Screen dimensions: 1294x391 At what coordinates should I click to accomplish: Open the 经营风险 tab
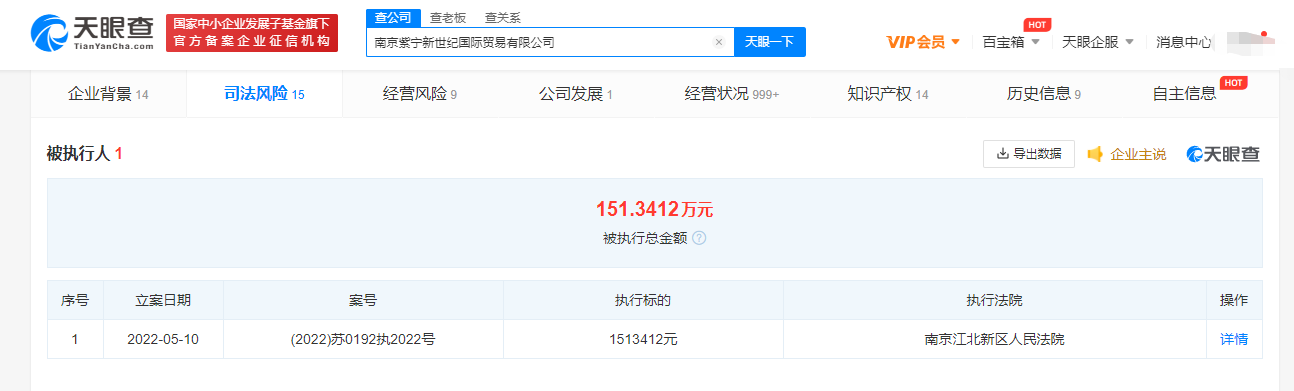420,94
